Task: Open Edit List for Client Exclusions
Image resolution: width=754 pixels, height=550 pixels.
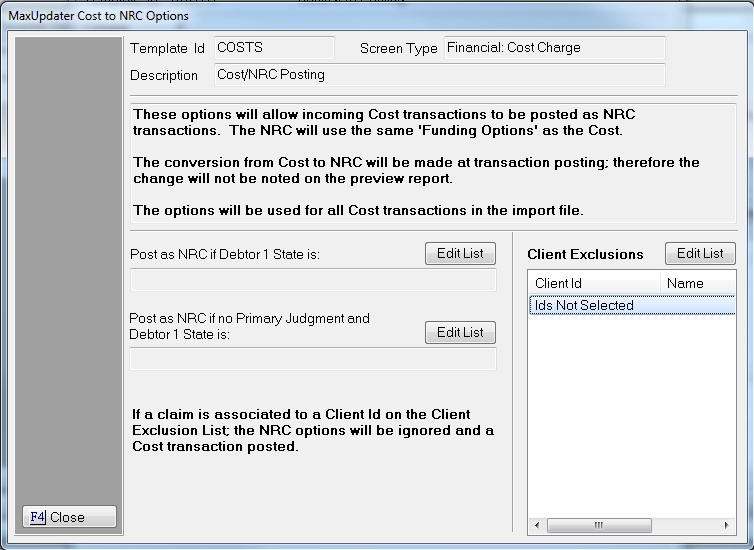Action: click(x=700, y=253)
